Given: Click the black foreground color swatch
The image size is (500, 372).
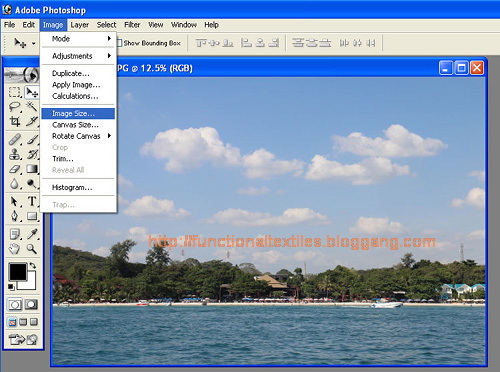Looking at the screenshot, I should click(x=17, y=272).
